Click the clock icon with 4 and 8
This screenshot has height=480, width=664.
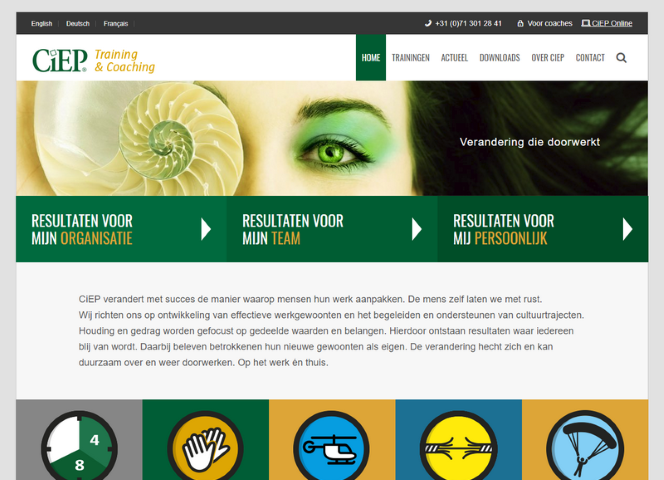pyautogui.click(x=79, y=445)
